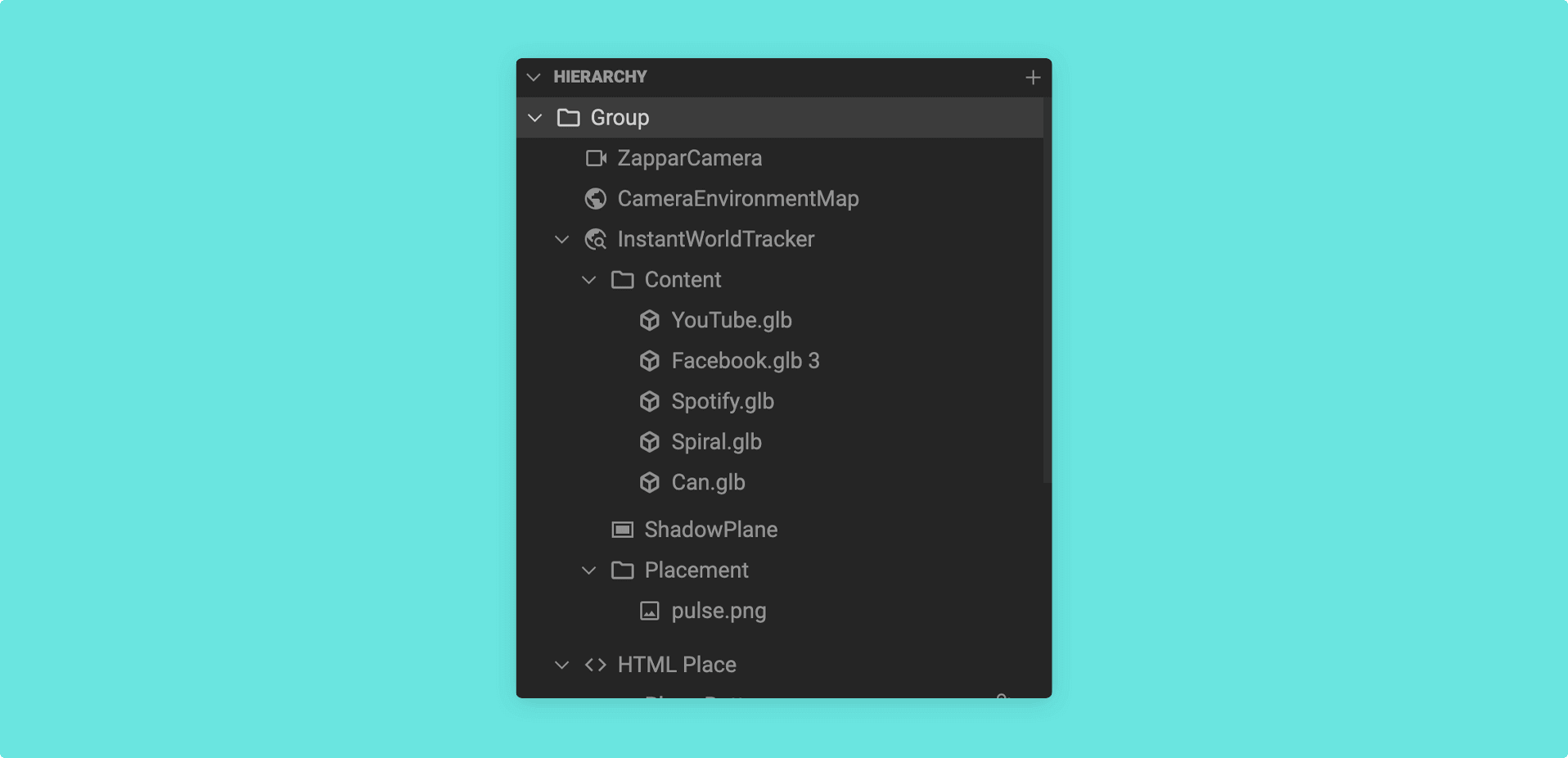This screenshot has width=1568, height=758.
Task: Click the ShadowPlane rectangle icon
Action: click(623, 530)
